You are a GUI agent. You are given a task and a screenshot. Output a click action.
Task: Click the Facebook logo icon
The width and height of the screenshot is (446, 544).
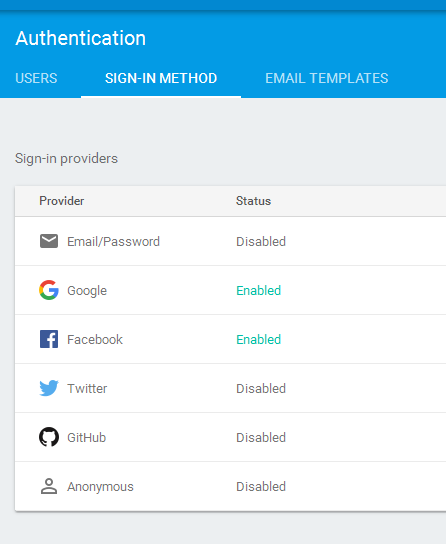49,339
